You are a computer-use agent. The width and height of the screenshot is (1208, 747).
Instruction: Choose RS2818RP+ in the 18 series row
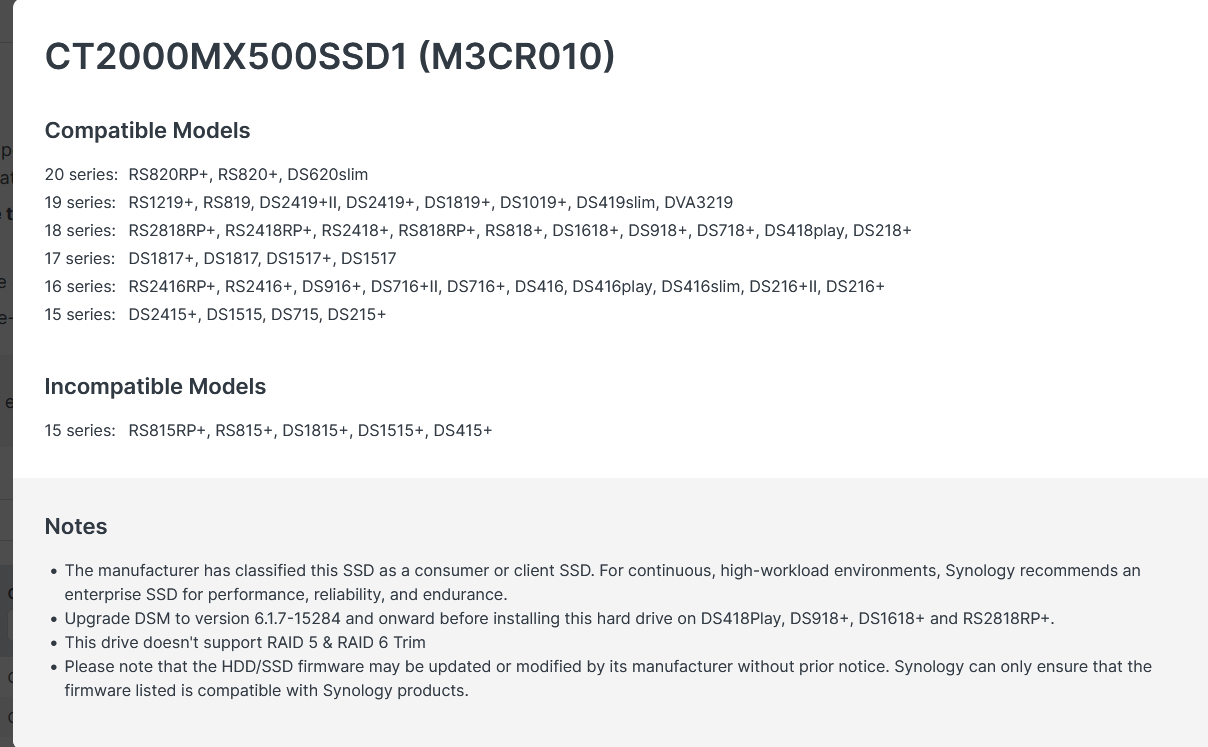(x=172, y=230)
